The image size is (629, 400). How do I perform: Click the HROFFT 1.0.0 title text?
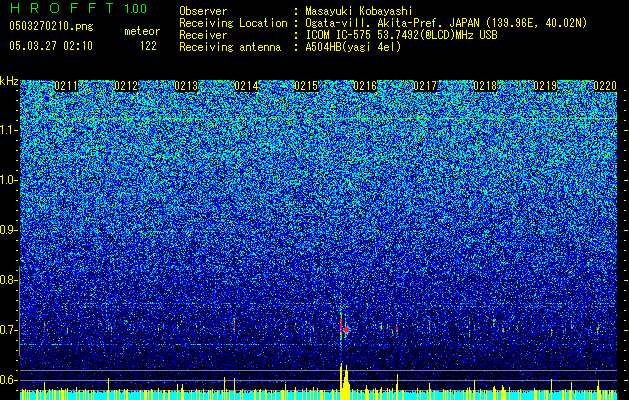tap(79, 8)
